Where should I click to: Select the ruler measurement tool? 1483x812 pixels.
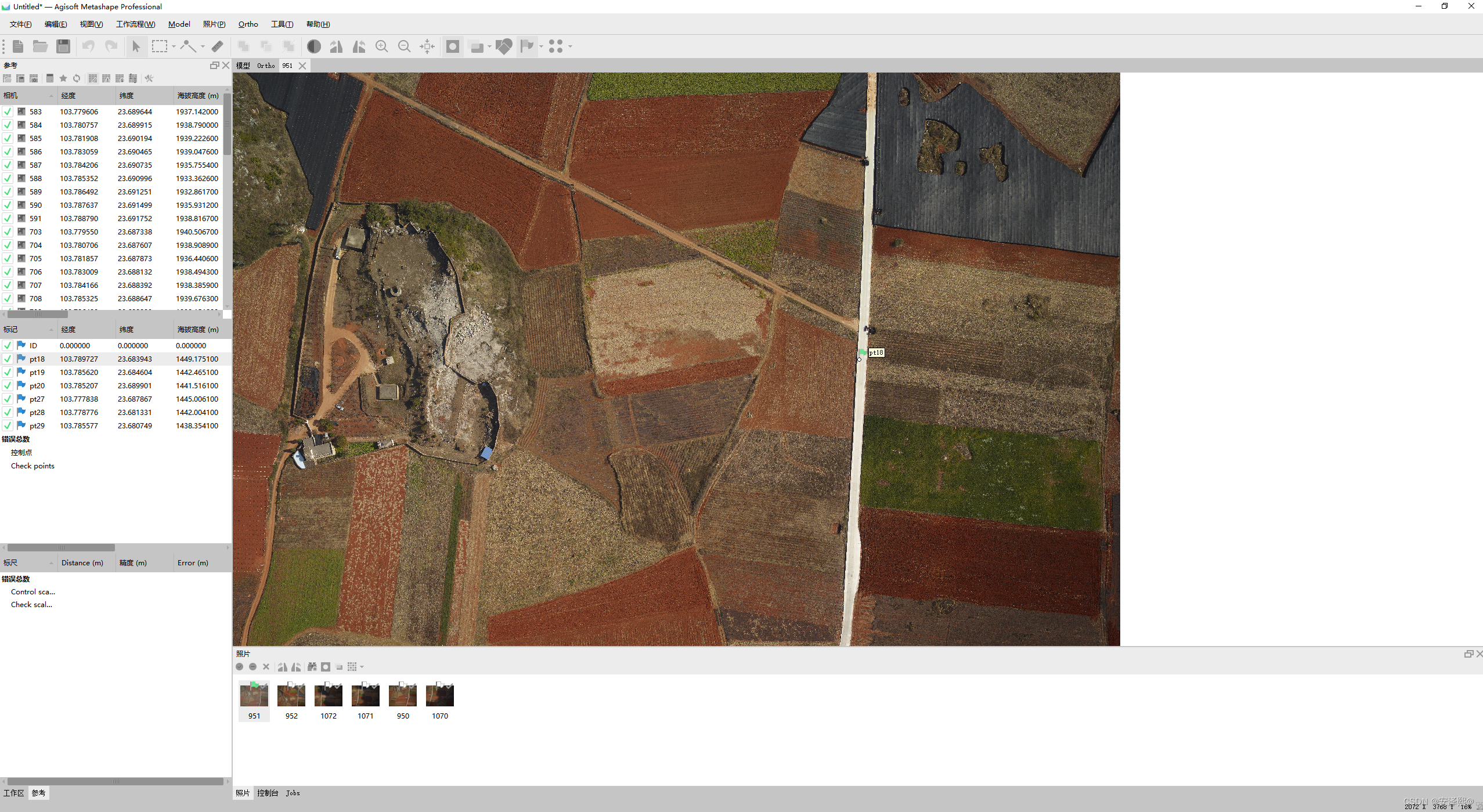(218, 46)
